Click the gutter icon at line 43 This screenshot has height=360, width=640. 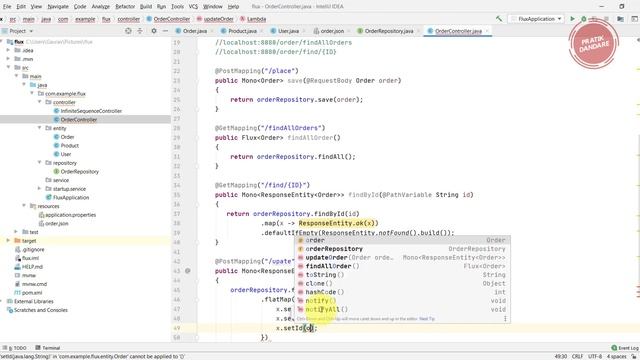pyautogui.click(x=188, y=271)
